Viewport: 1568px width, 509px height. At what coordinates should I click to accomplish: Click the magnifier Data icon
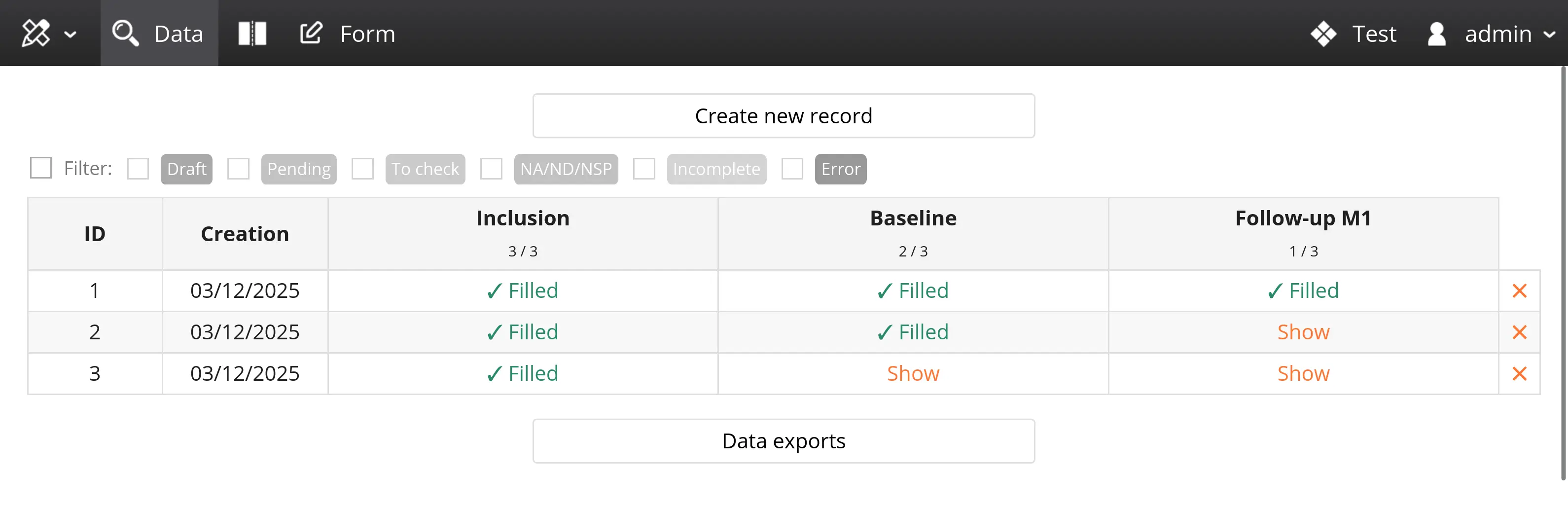[125, 34]
